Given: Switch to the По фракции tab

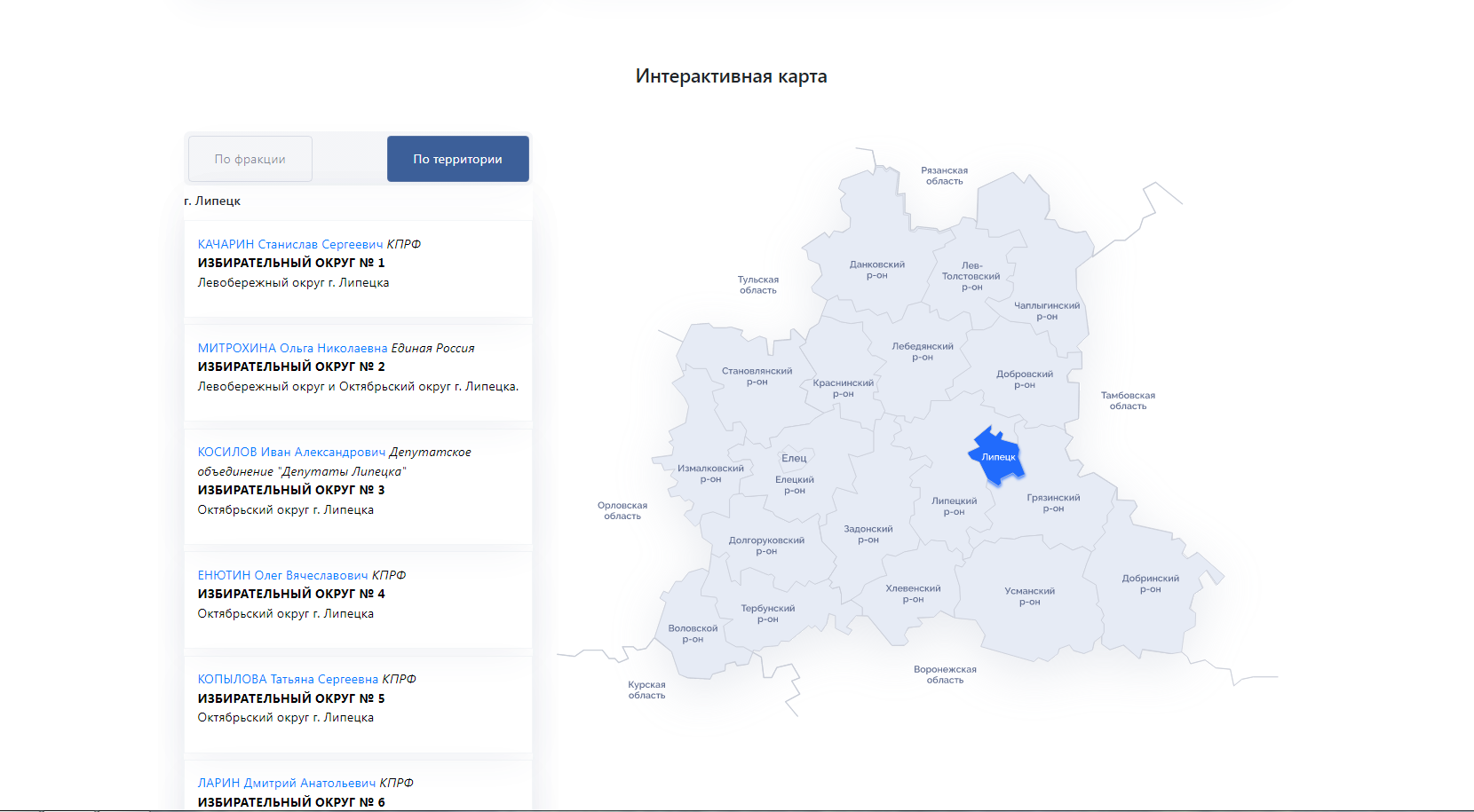Looking at the screenshot, I should click(x=250, y=159).
